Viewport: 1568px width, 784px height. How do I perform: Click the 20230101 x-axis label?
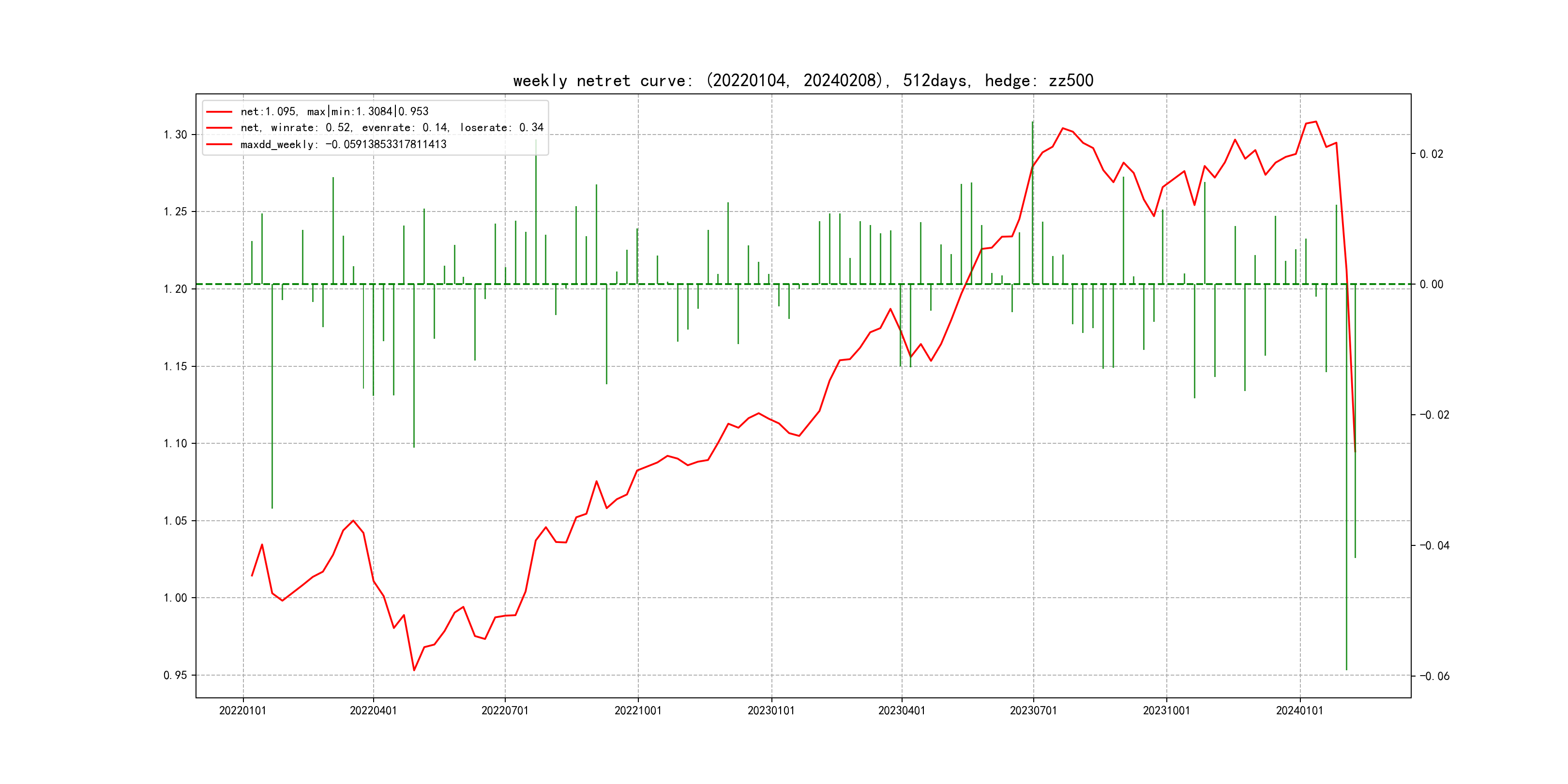(771, 710)
